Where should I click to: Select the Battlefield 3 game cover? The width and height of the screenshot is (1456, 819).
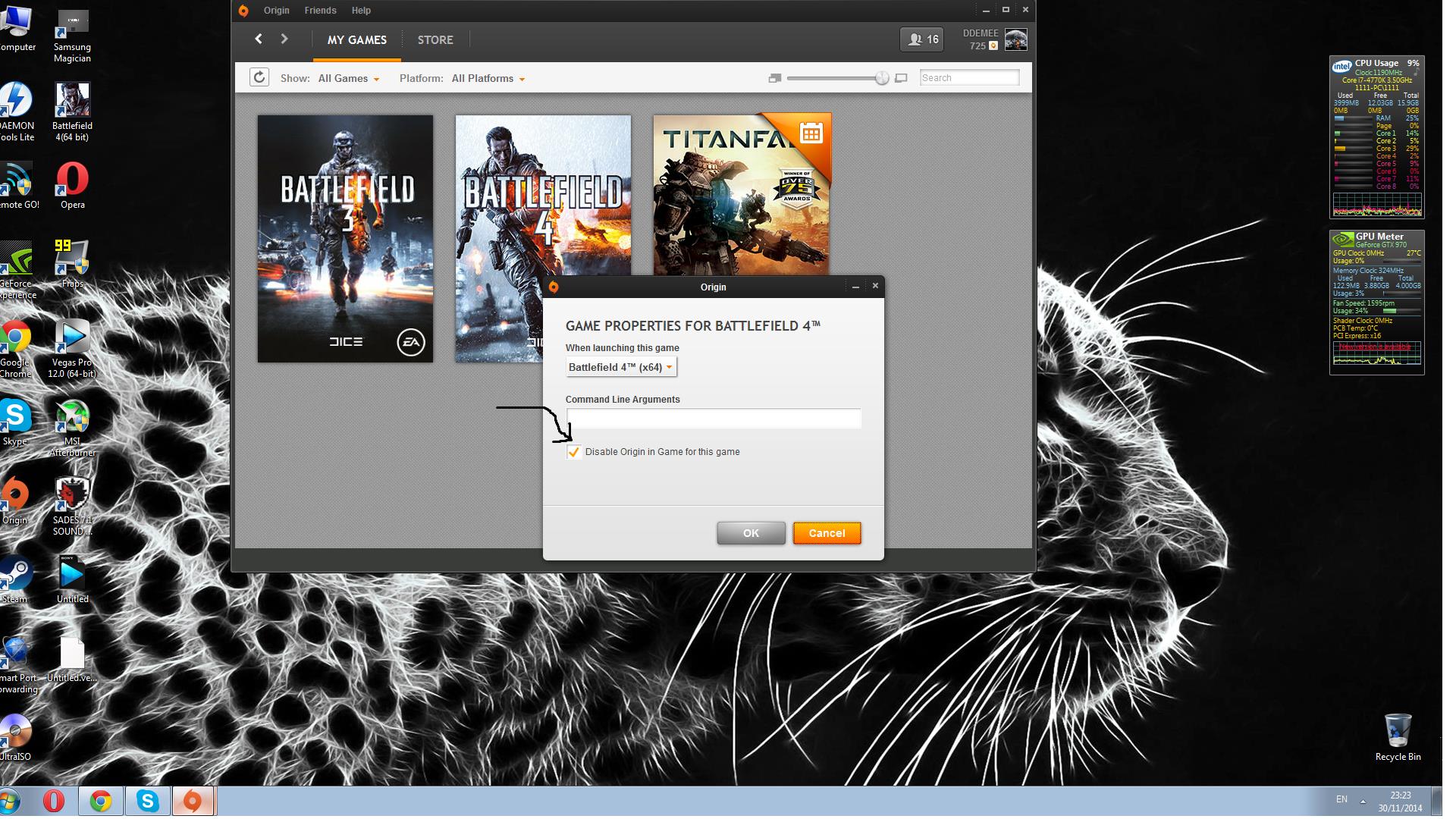coord(345,238)
